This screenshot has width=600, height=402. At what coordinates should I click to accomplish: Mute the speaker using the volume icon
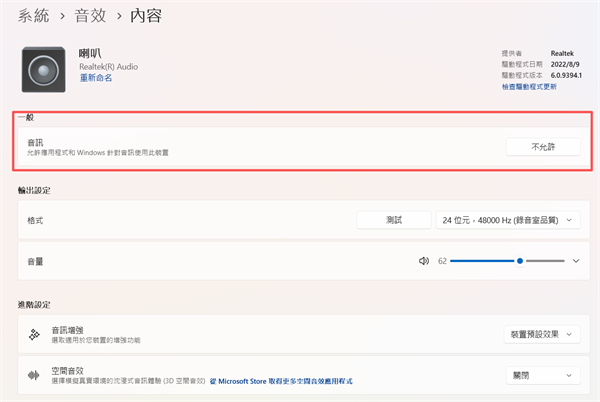[424, 261]
